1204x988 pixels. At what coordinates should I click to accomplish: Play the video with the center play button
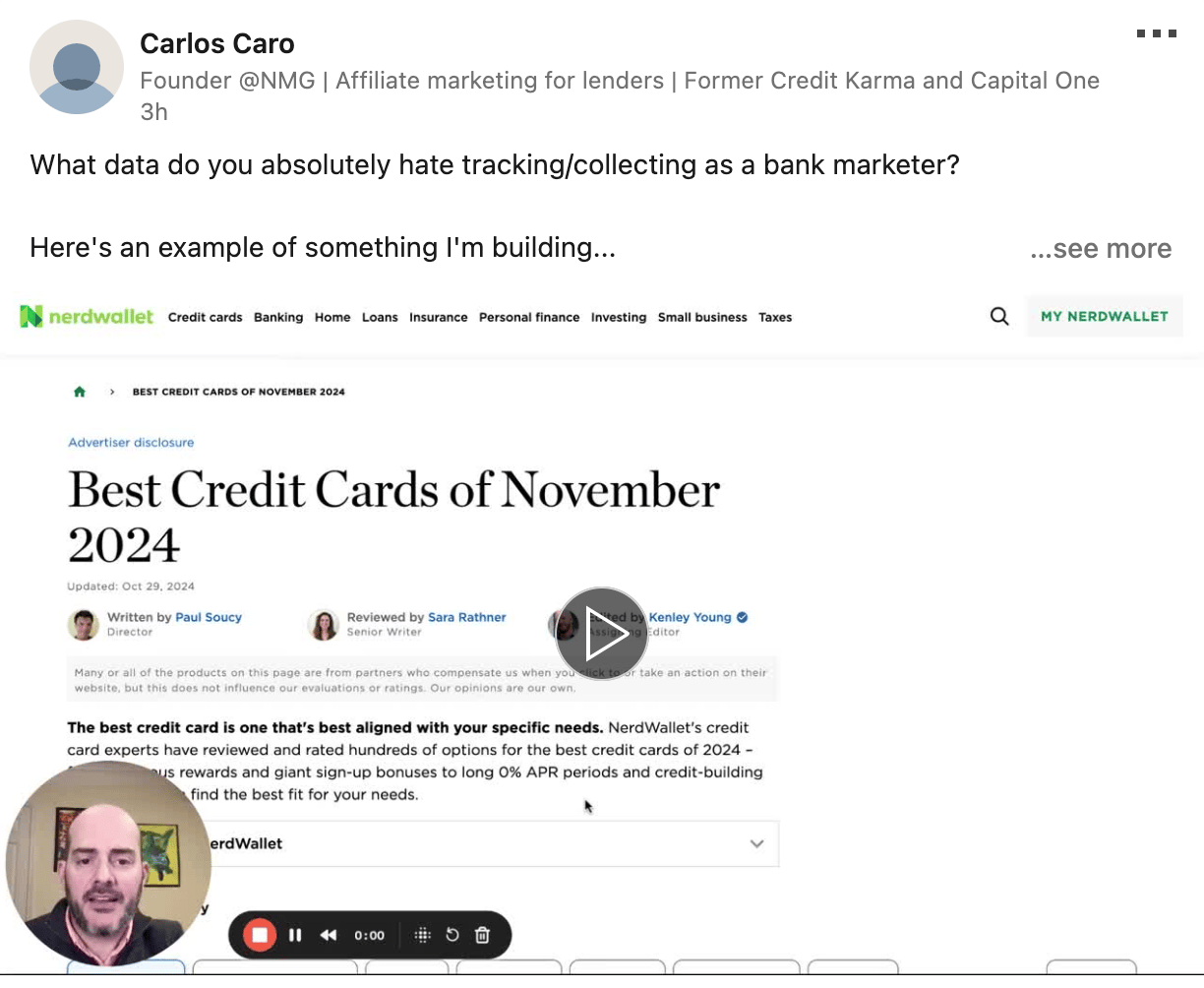pyautogui.click(x=601, y=634)
